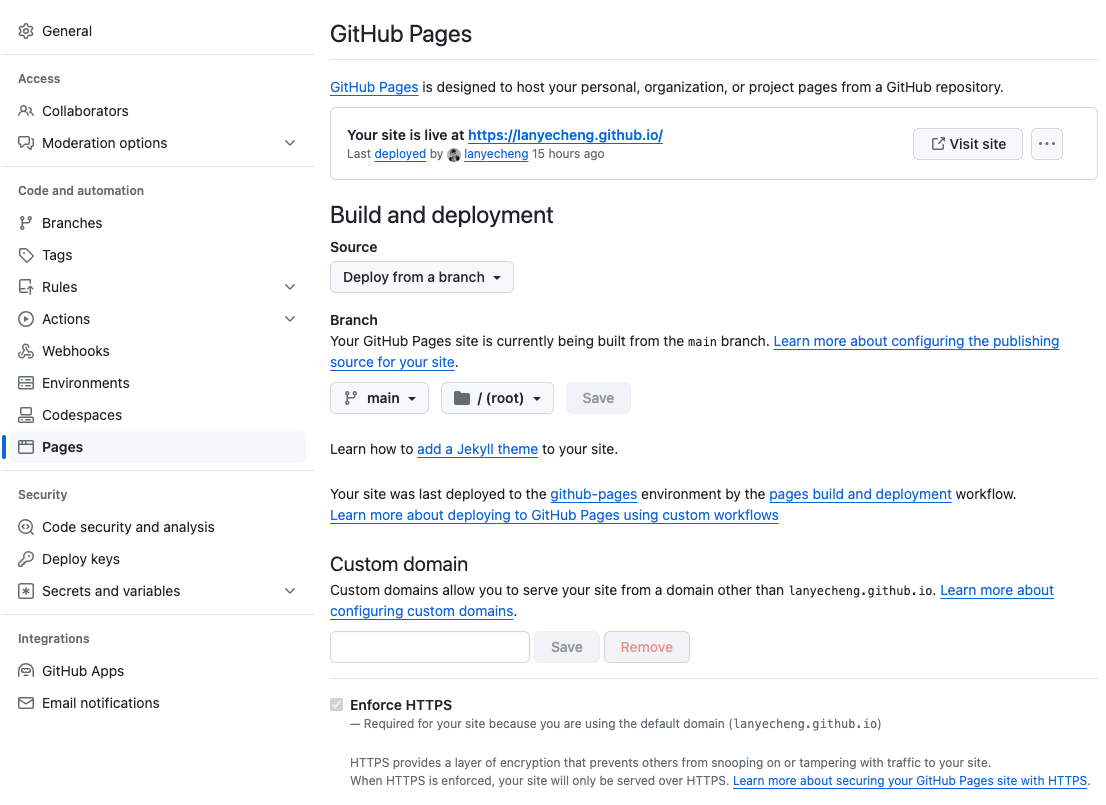The image size is (1106, 805).
Task: Open the https://lanyecheng.github.io/ link
Action: pos(565,135)
